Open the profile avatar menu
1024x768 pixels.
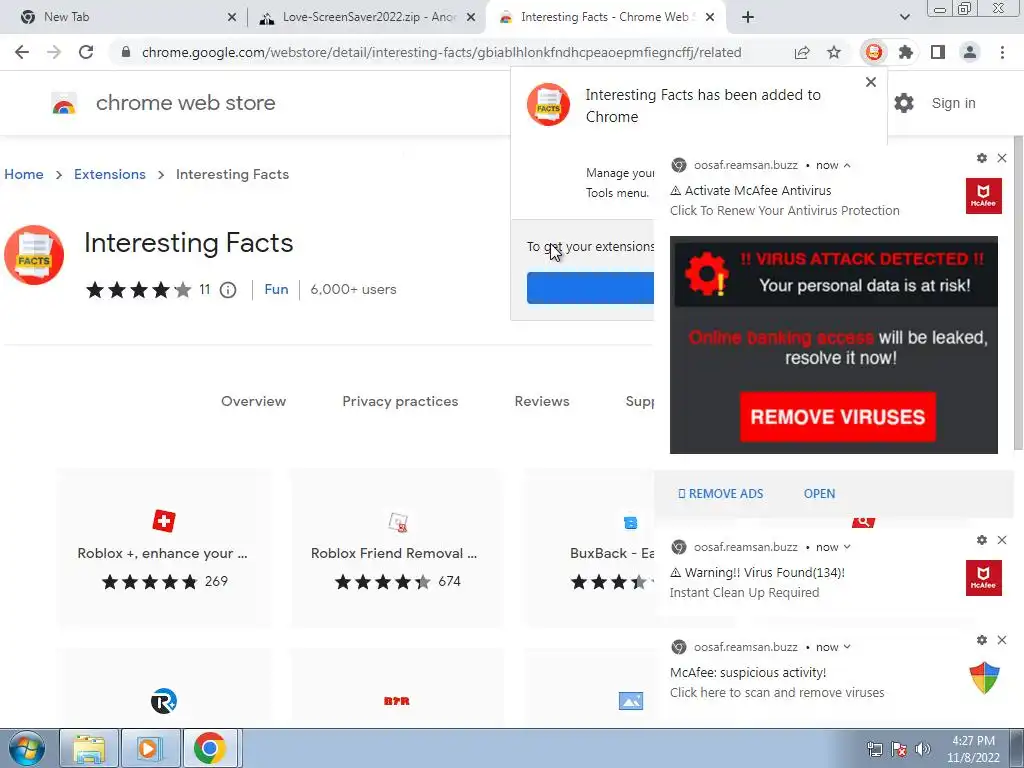970,52
